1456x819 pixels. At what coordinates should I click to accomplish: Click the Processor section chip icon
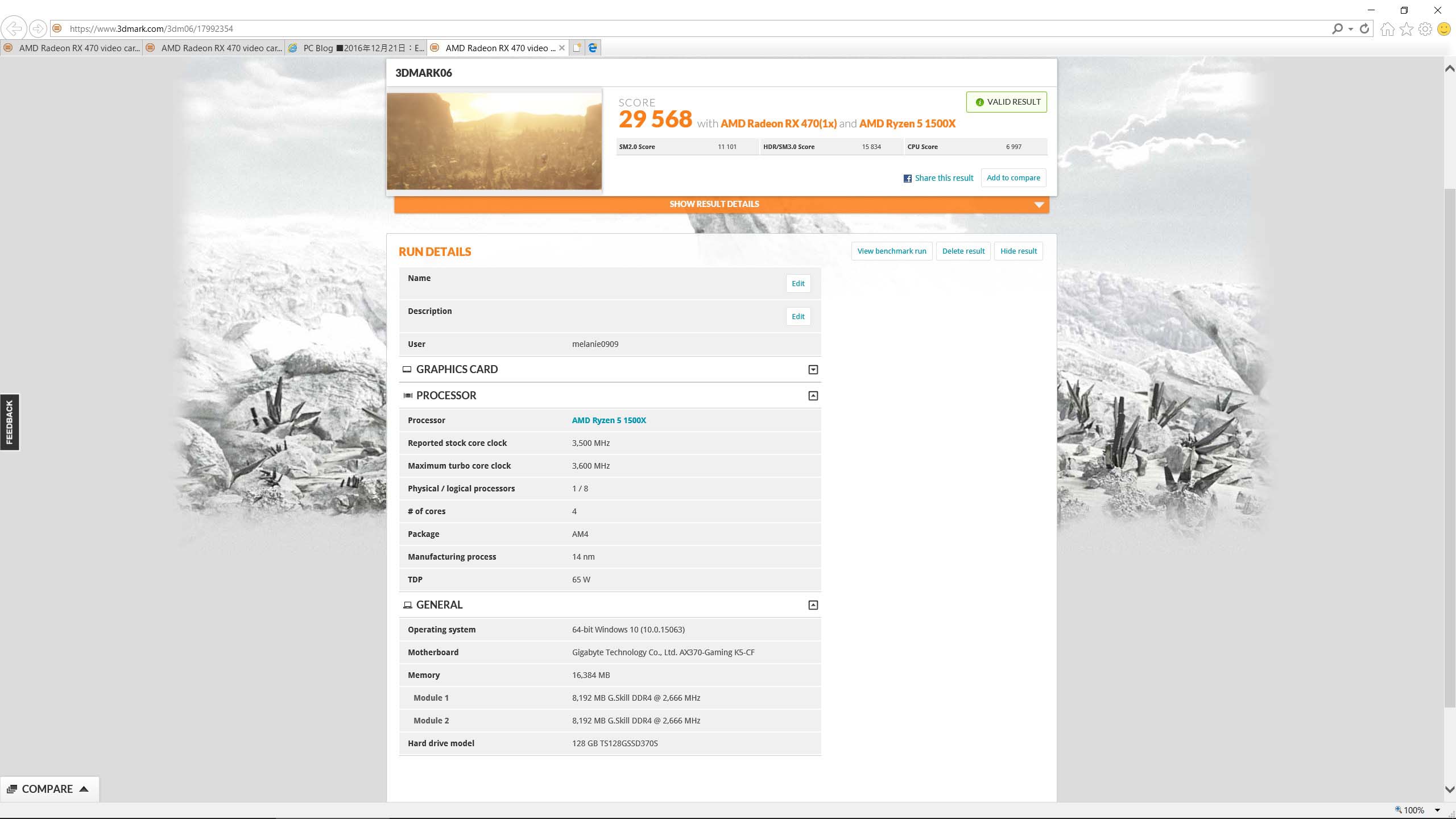pyautogui.click(x=408, y=395)
